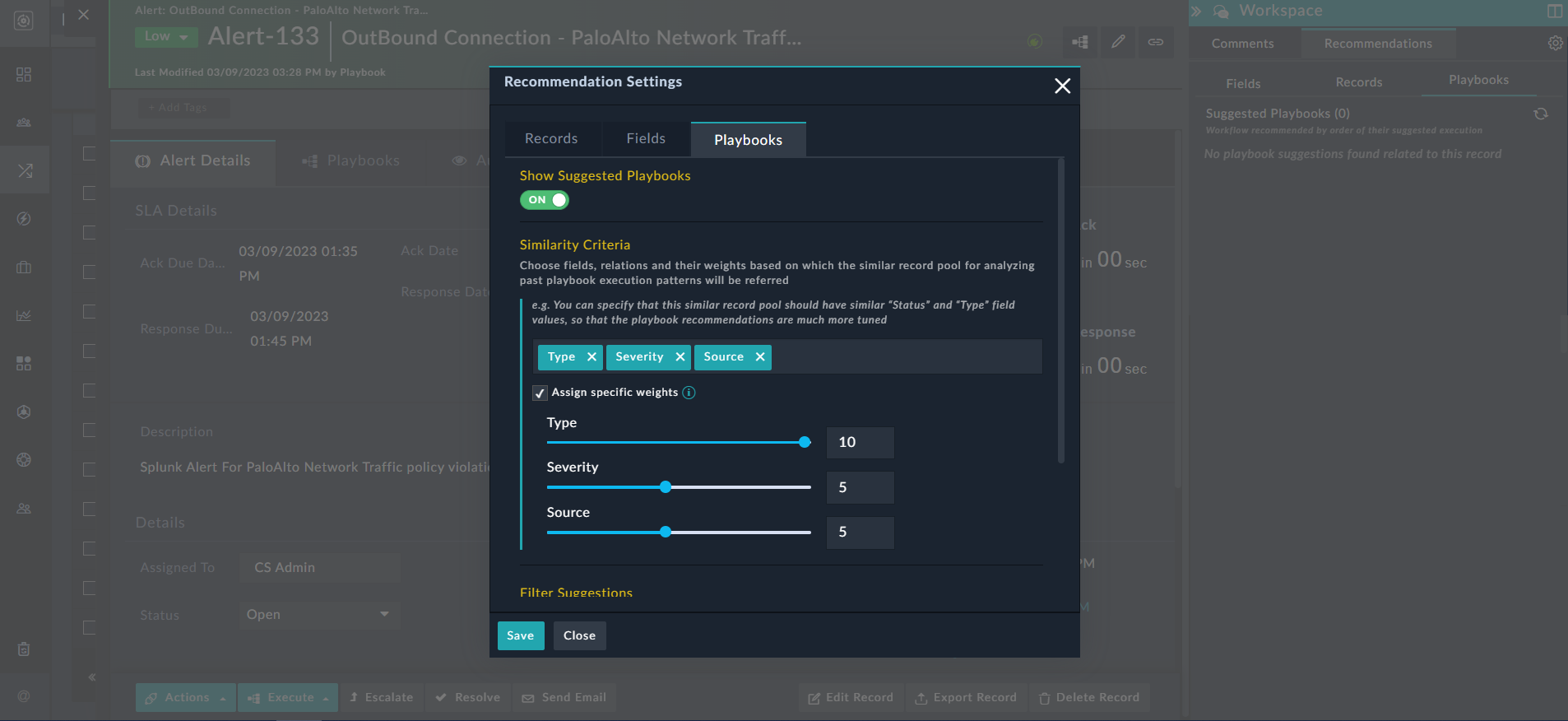Click the Severity weight value field
This screenshot has height=721, width=1568.
(860, 487)
